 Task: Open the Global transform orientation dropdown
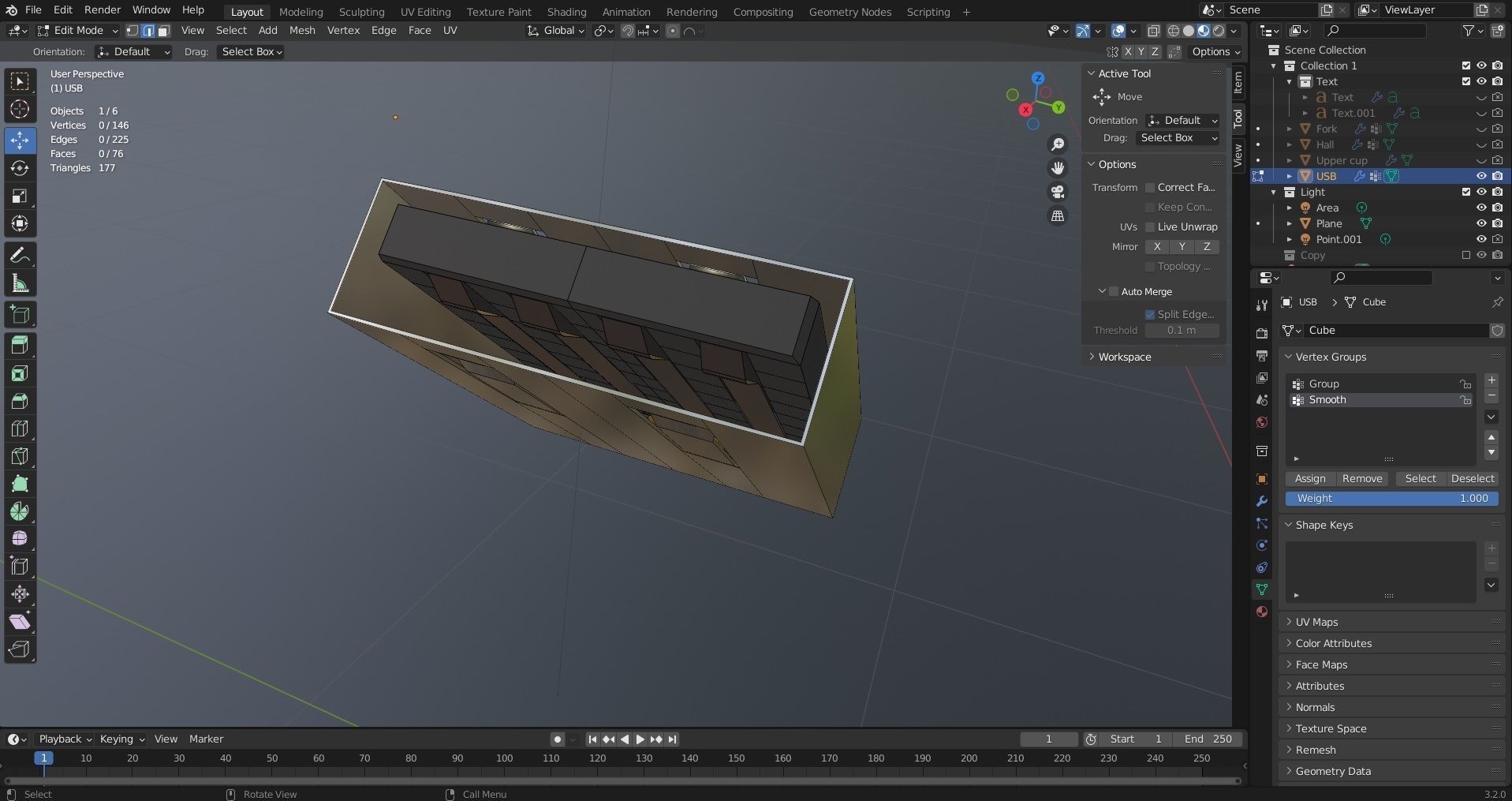pos(556,31)
